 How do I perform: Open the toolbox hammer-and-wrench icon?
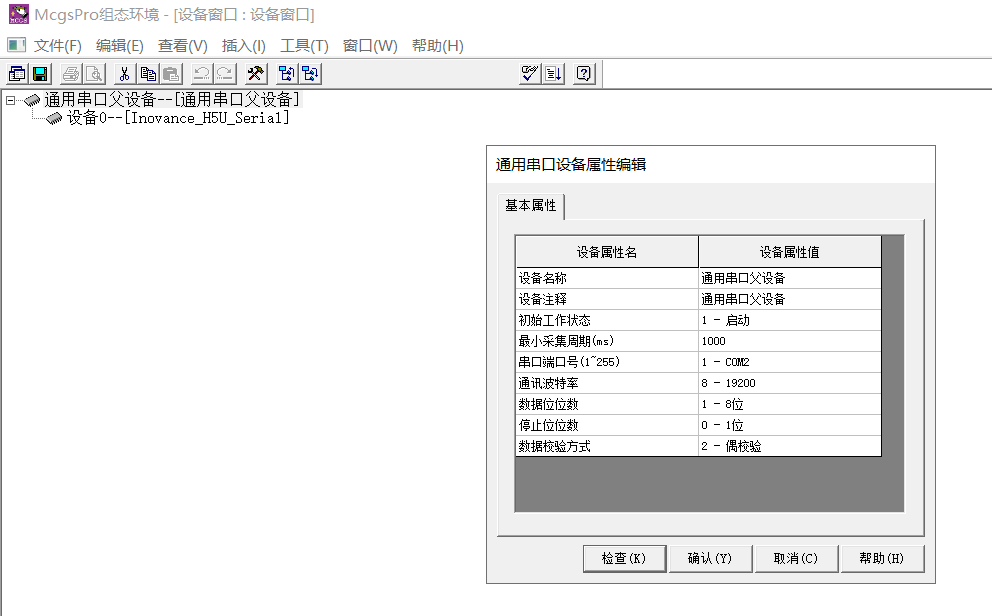(255, 73)
